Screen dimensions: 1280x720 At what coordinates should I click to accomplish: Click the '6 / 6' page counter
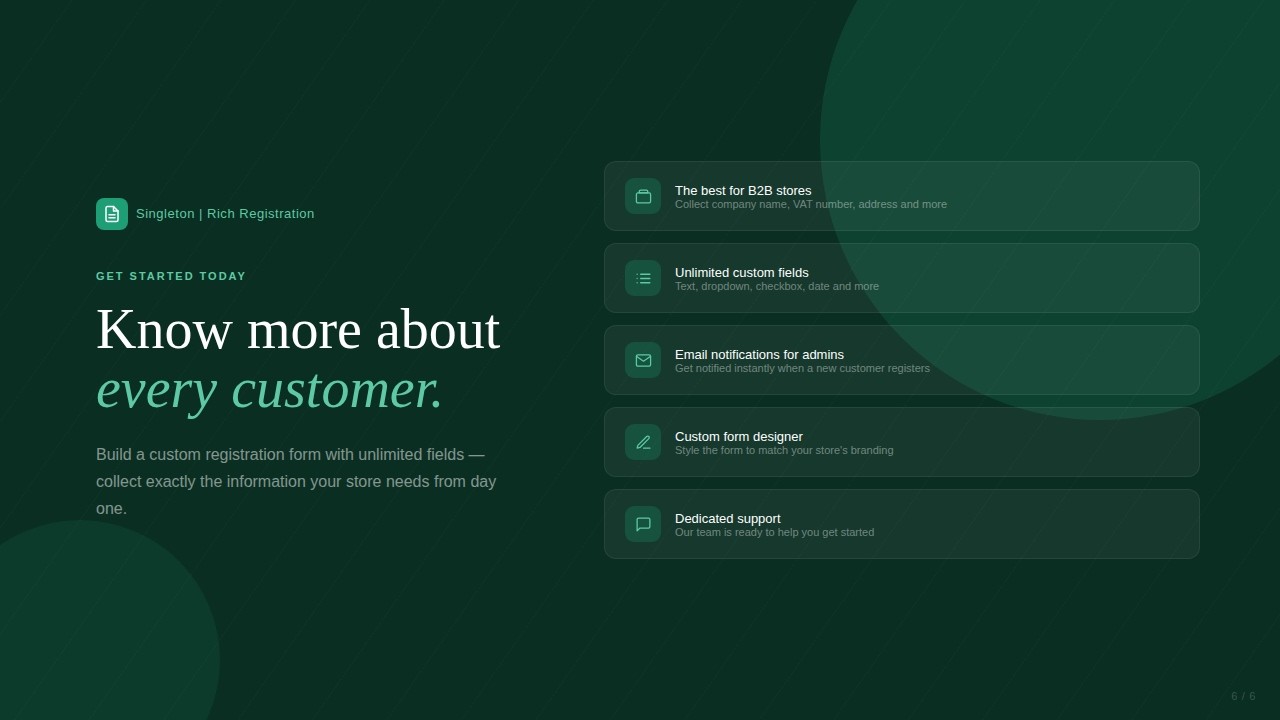[1243, 696]
